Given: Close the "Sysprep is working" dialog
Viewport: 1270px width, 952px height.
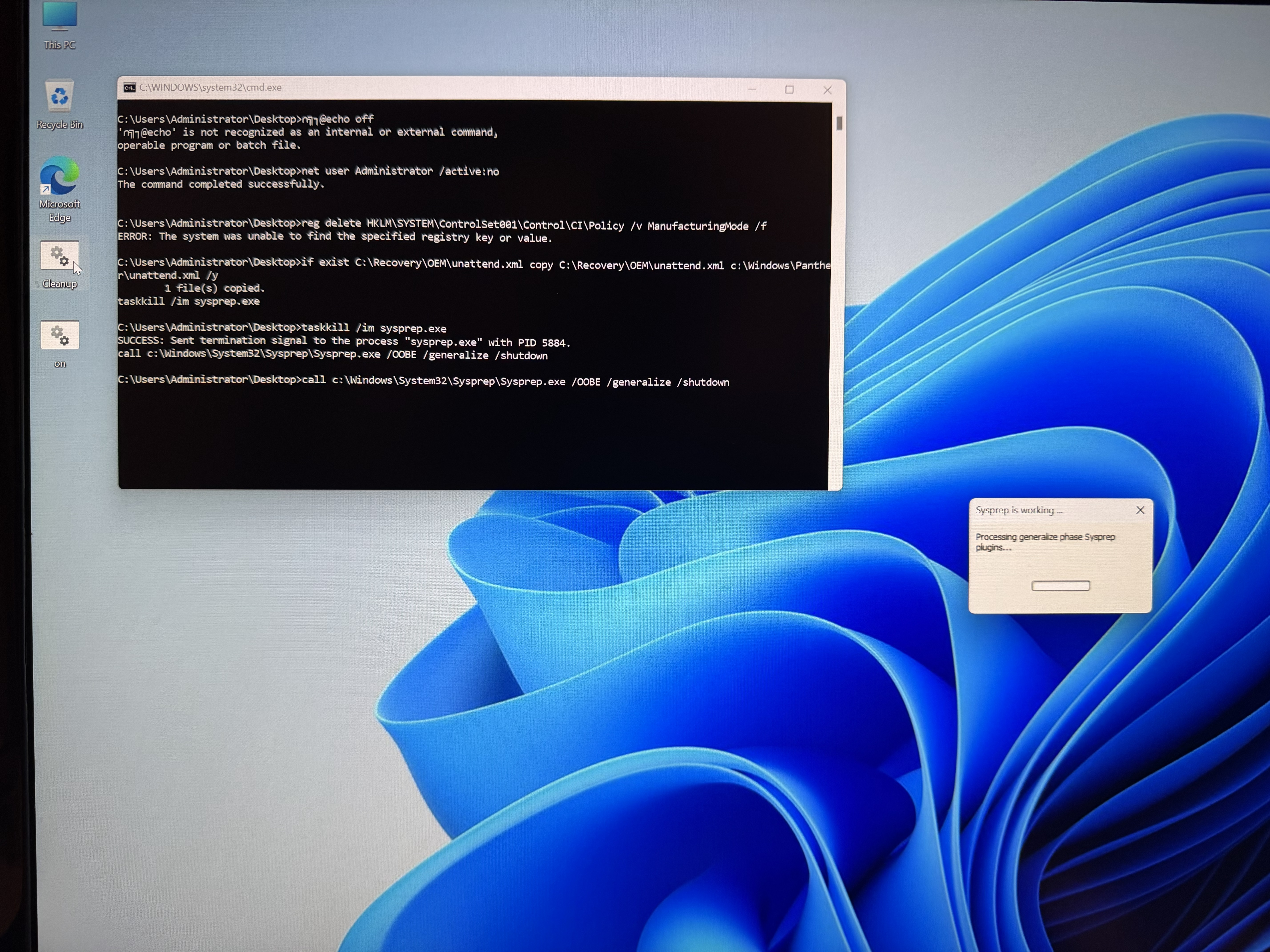Looking at the screenshot, I should 1140,510.
